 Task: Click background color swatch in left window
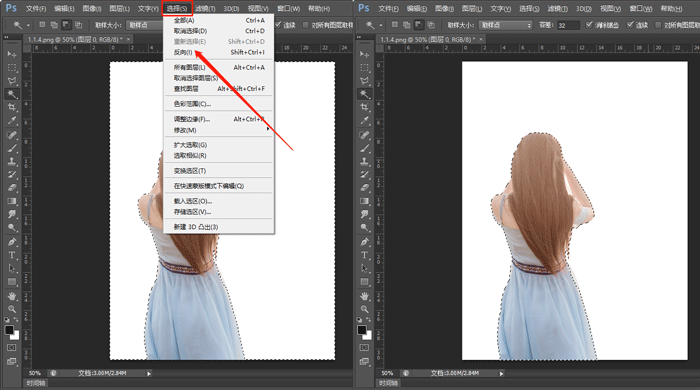click(x=15, y=335)
